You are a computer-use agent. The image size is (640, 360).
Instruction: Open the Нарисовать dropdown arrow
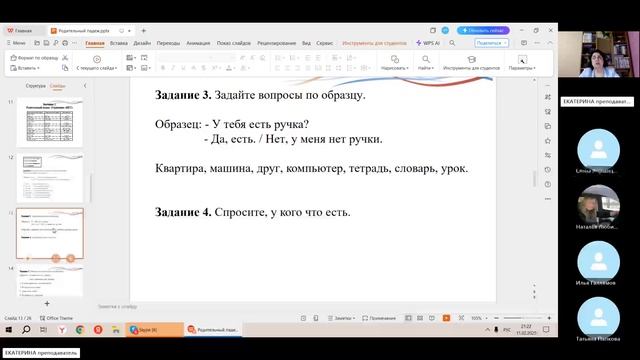coord(407,68)
